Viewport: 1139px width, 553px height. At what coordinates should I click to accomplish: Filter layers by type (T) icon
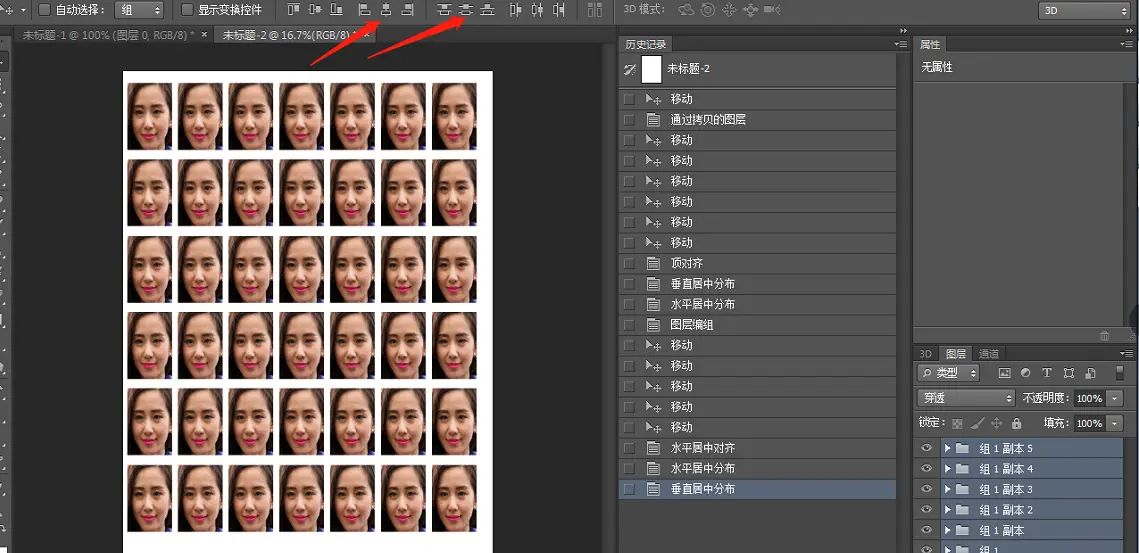pos(1047,373)
